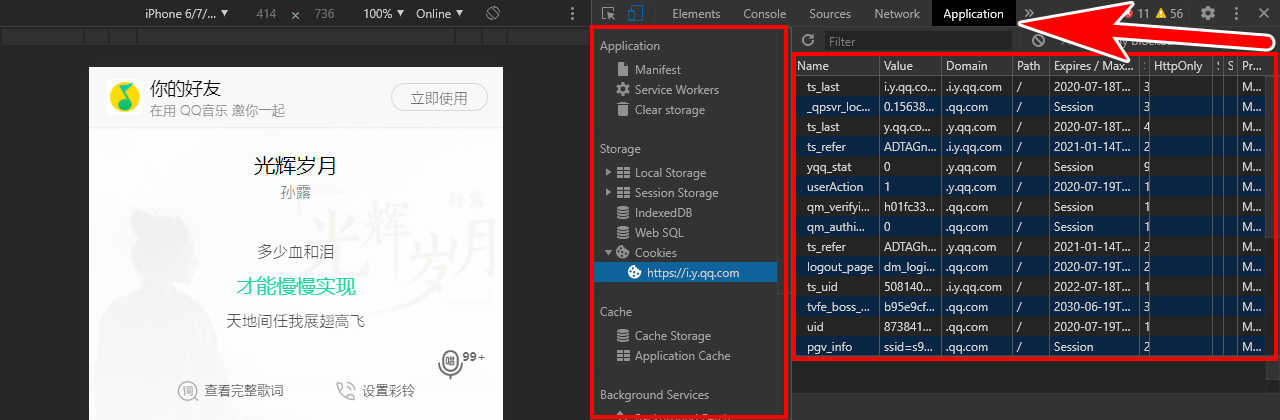
Task: Select Clear storage in the sidebar
Action: (669, 110)
